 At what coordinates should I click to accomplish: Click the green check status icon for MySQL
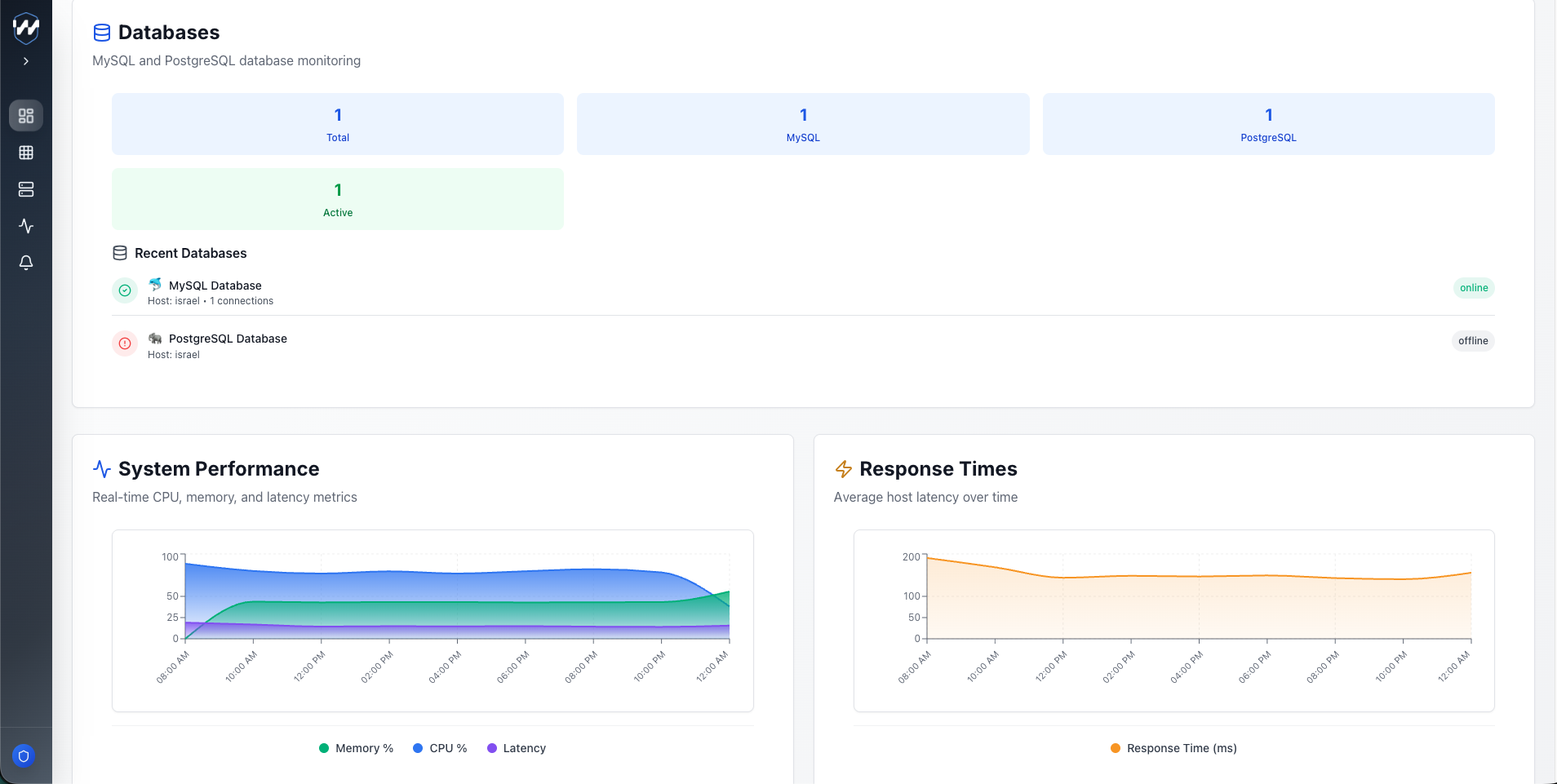point(125,290)
